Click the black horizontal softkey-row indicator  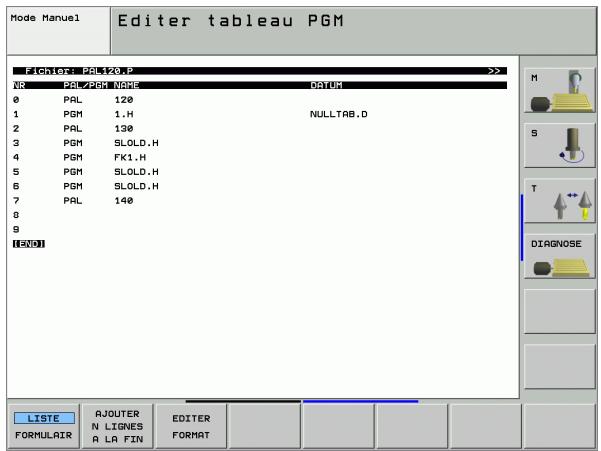point(243,401)
